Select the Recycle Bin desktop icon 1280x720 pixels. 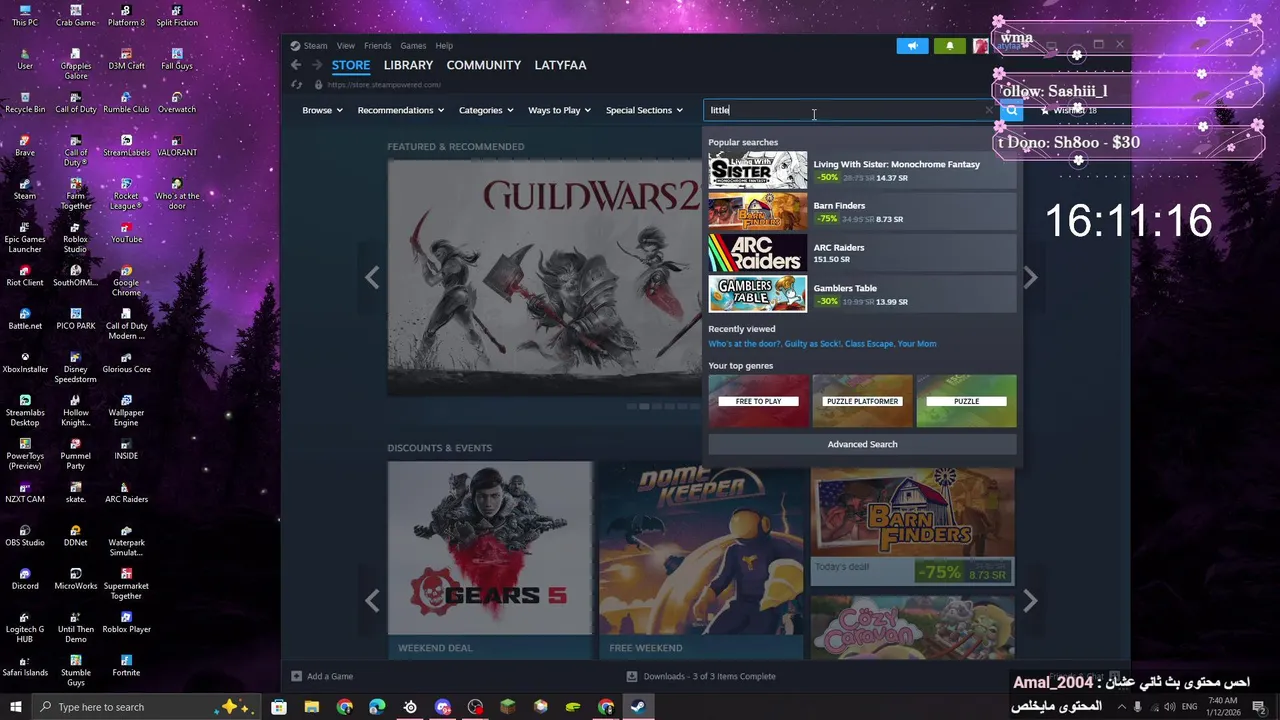25,103
